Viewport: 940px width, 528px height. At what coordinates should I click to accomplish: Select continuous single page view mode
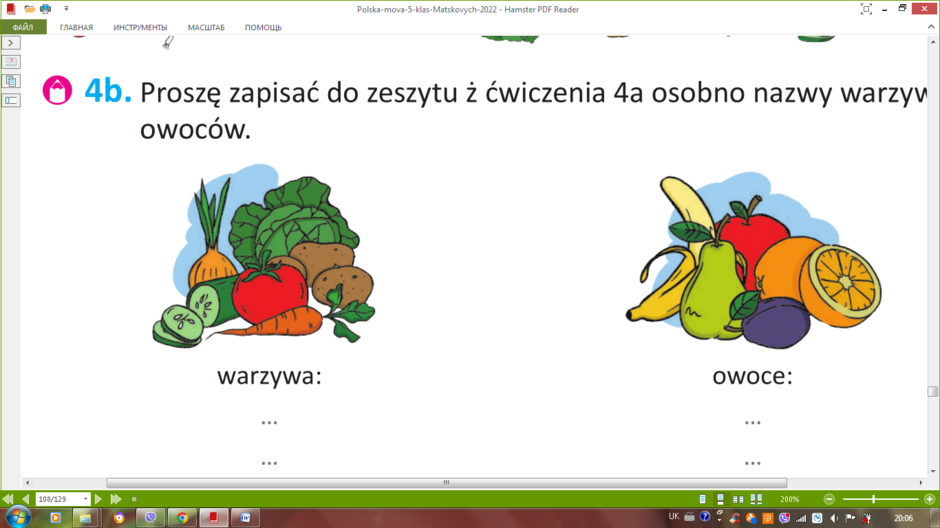721,499
